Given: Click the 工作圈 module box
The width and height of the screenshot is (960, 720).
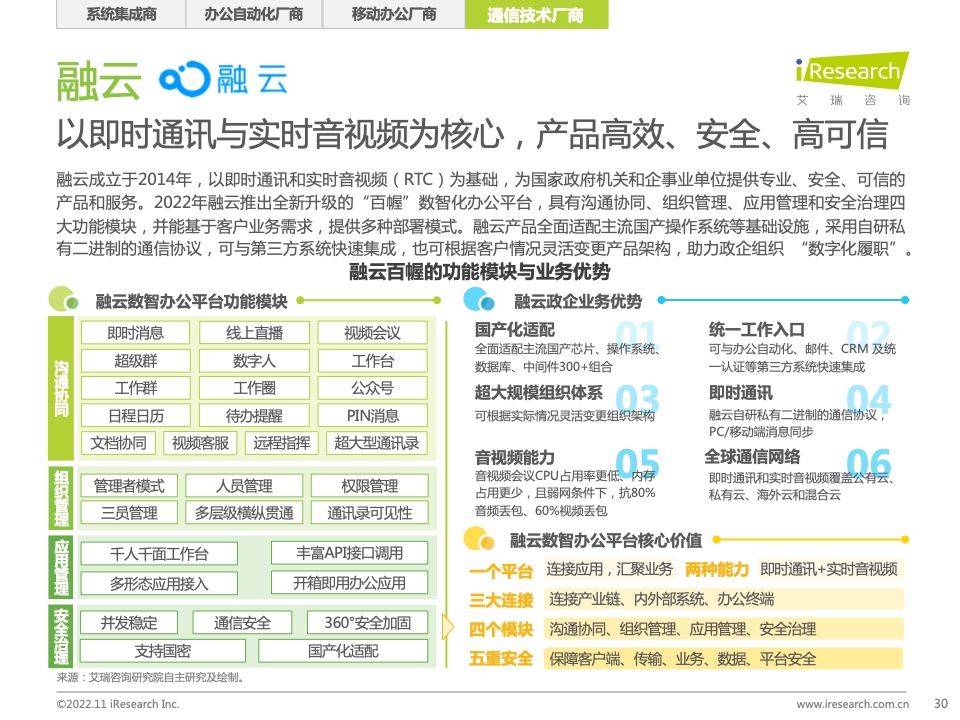Looking at the screenshot, I should 254,388.
